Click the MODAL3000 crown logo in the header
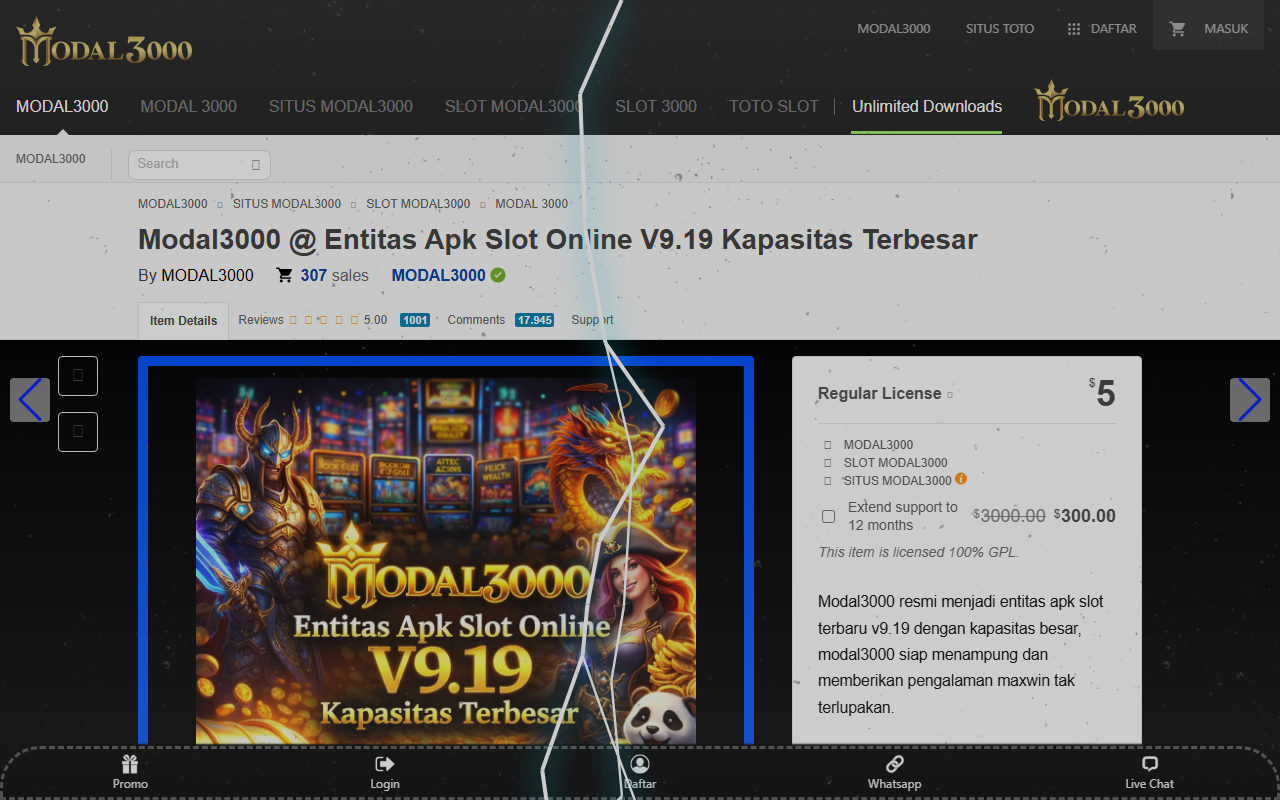Screen dimensions: 1280x800 [104, 42]
